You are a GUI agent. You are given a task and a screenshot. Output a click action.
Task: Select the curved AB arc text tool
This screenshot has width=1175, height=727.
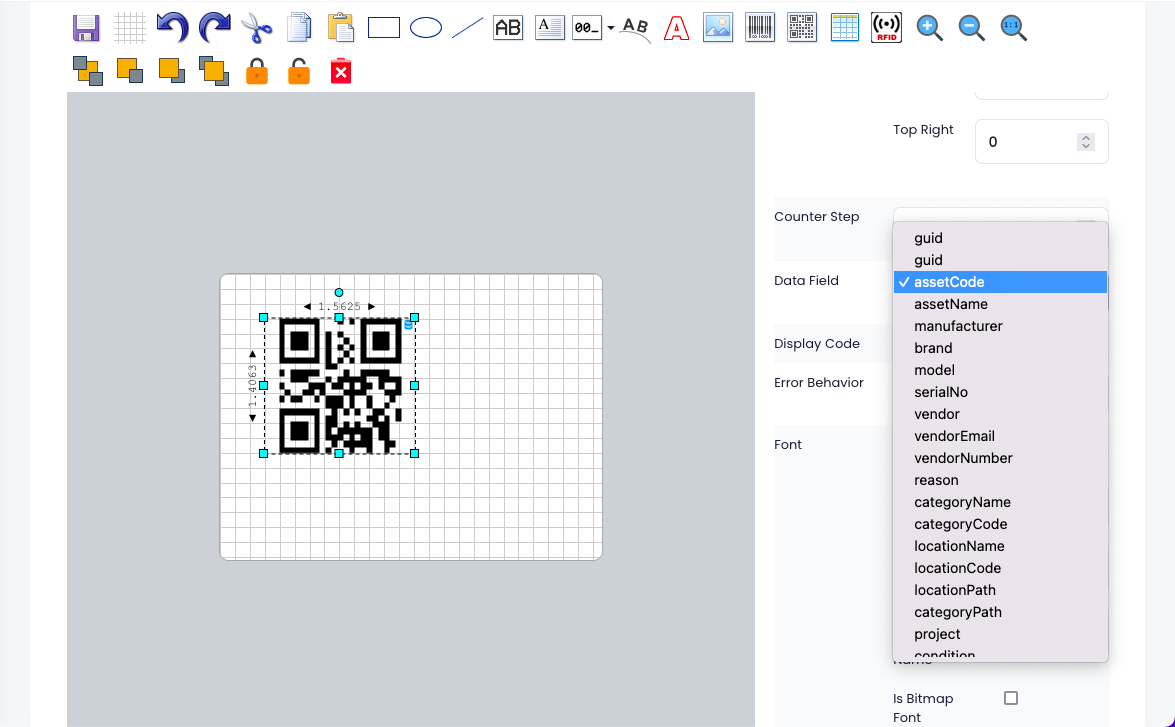(635, 28)
